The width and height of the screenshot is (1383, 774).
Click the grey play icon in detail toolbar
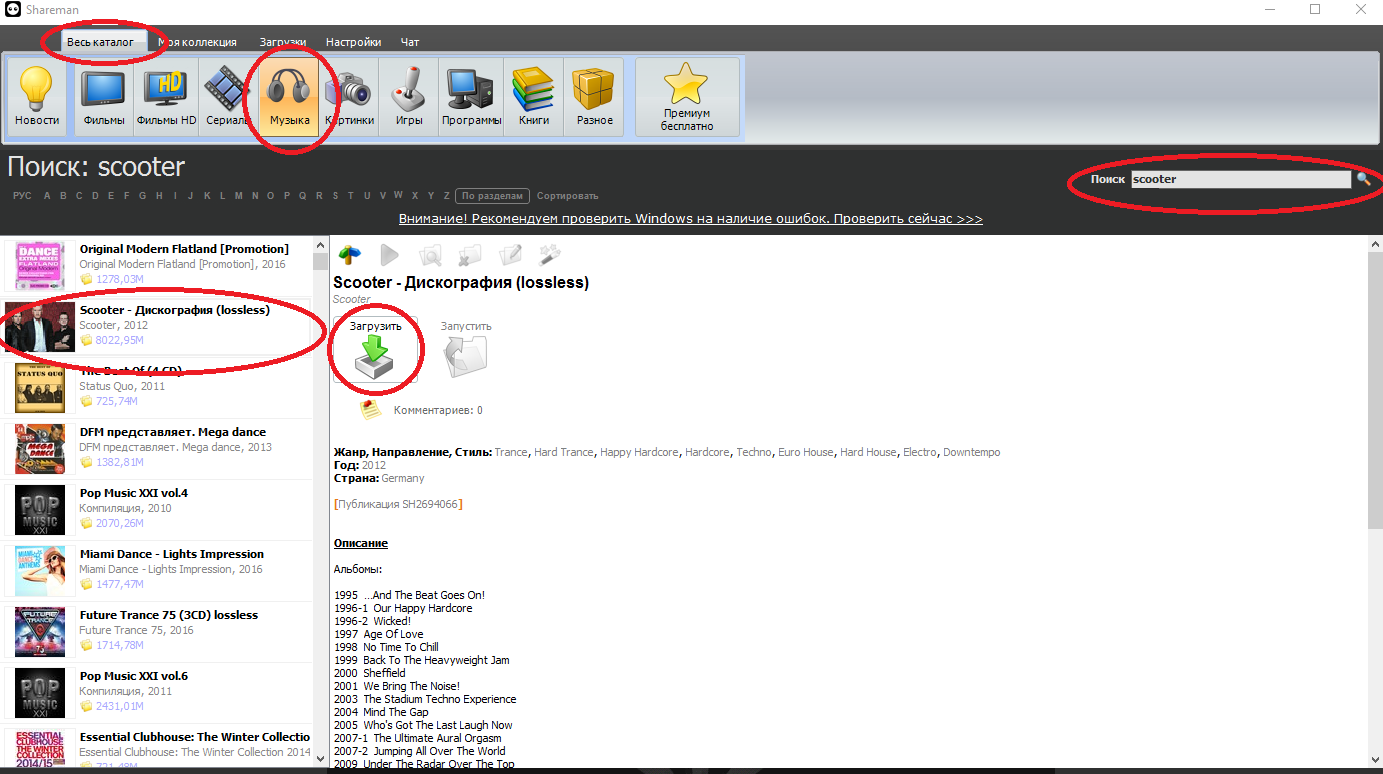coord(390,255)
